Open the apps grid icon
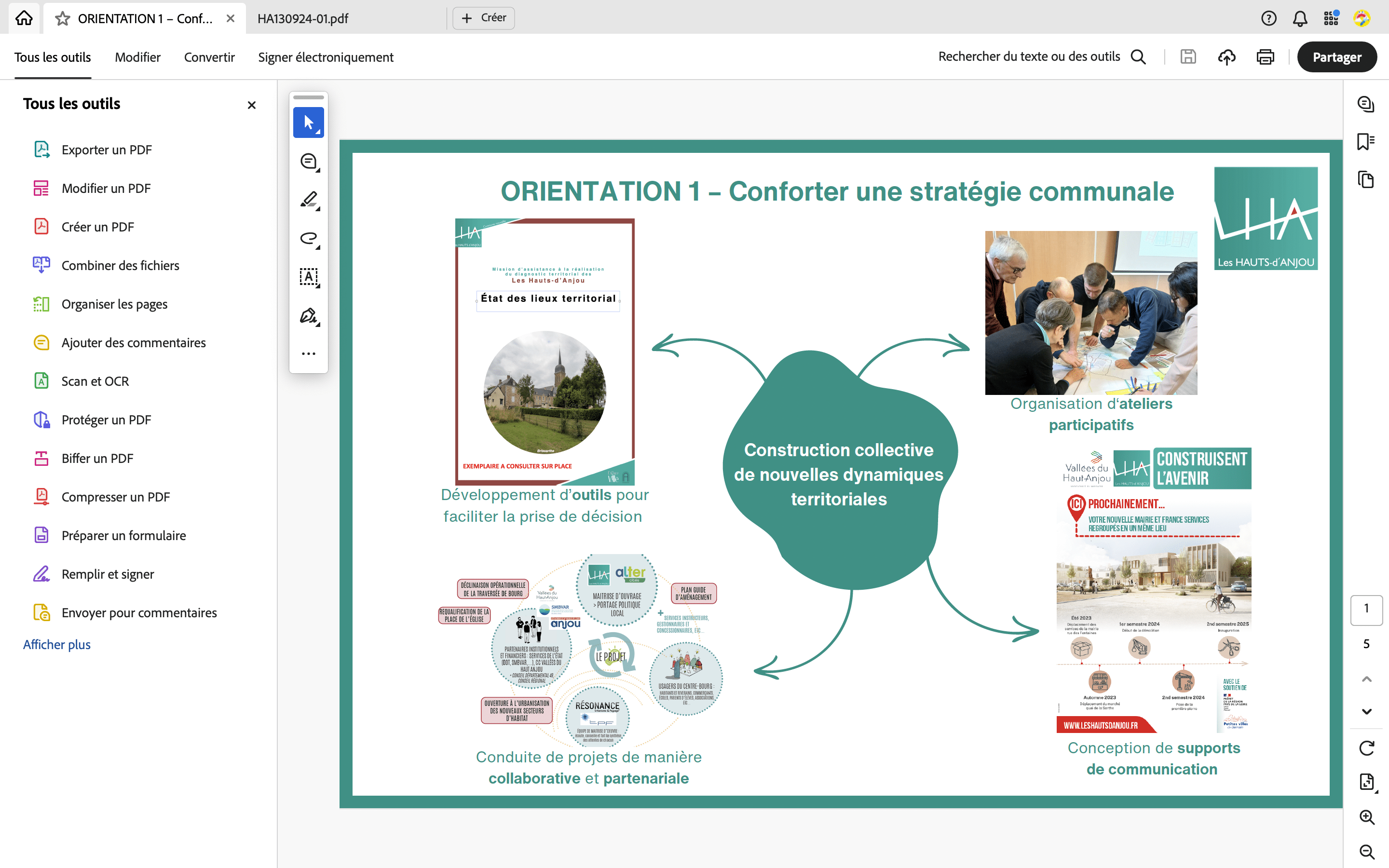Viewport: 1389px width, 868px height. pos(1331,18)
